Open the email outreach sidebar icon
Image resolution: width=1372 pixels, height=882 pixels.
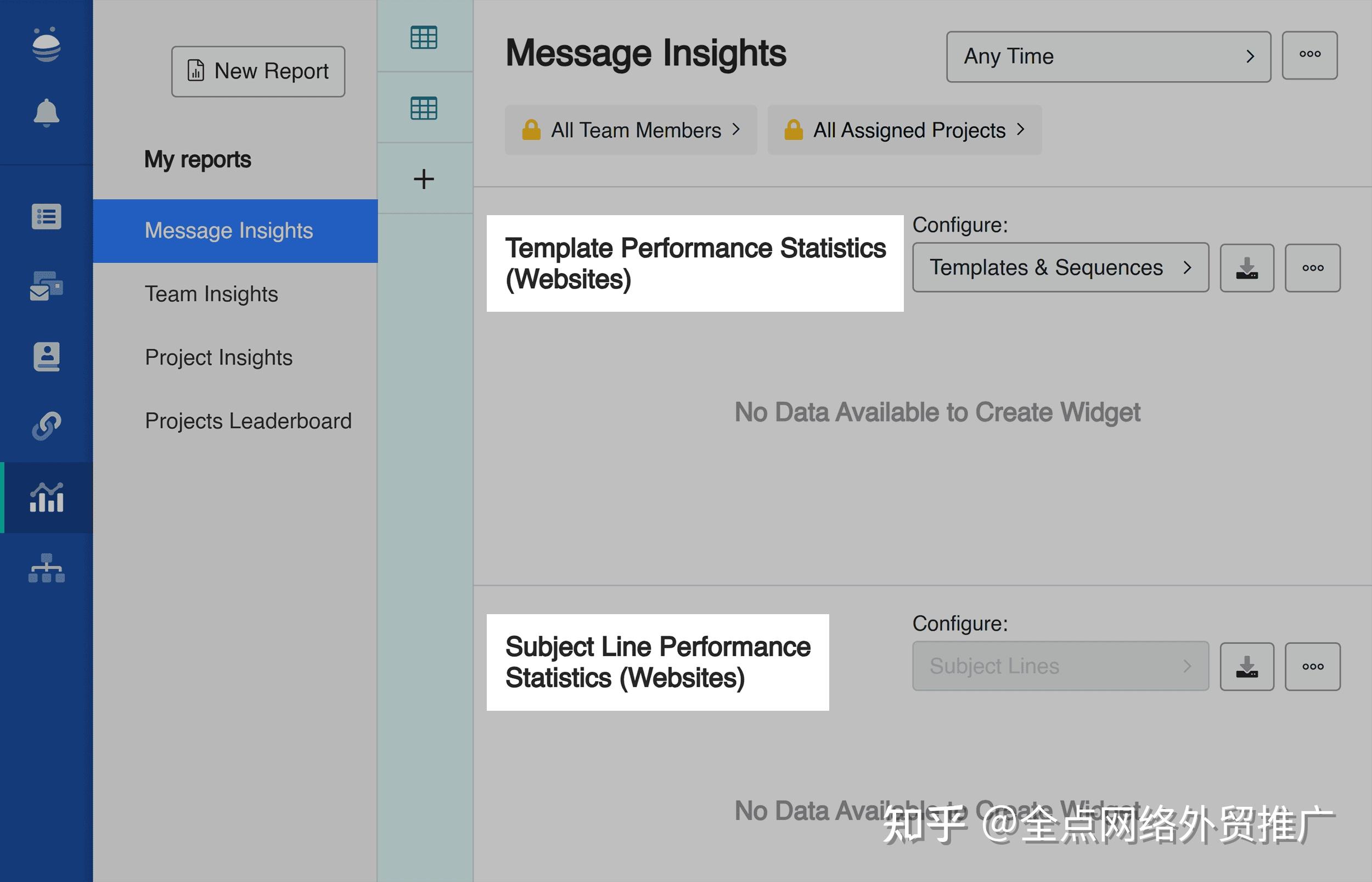[47, 286]
